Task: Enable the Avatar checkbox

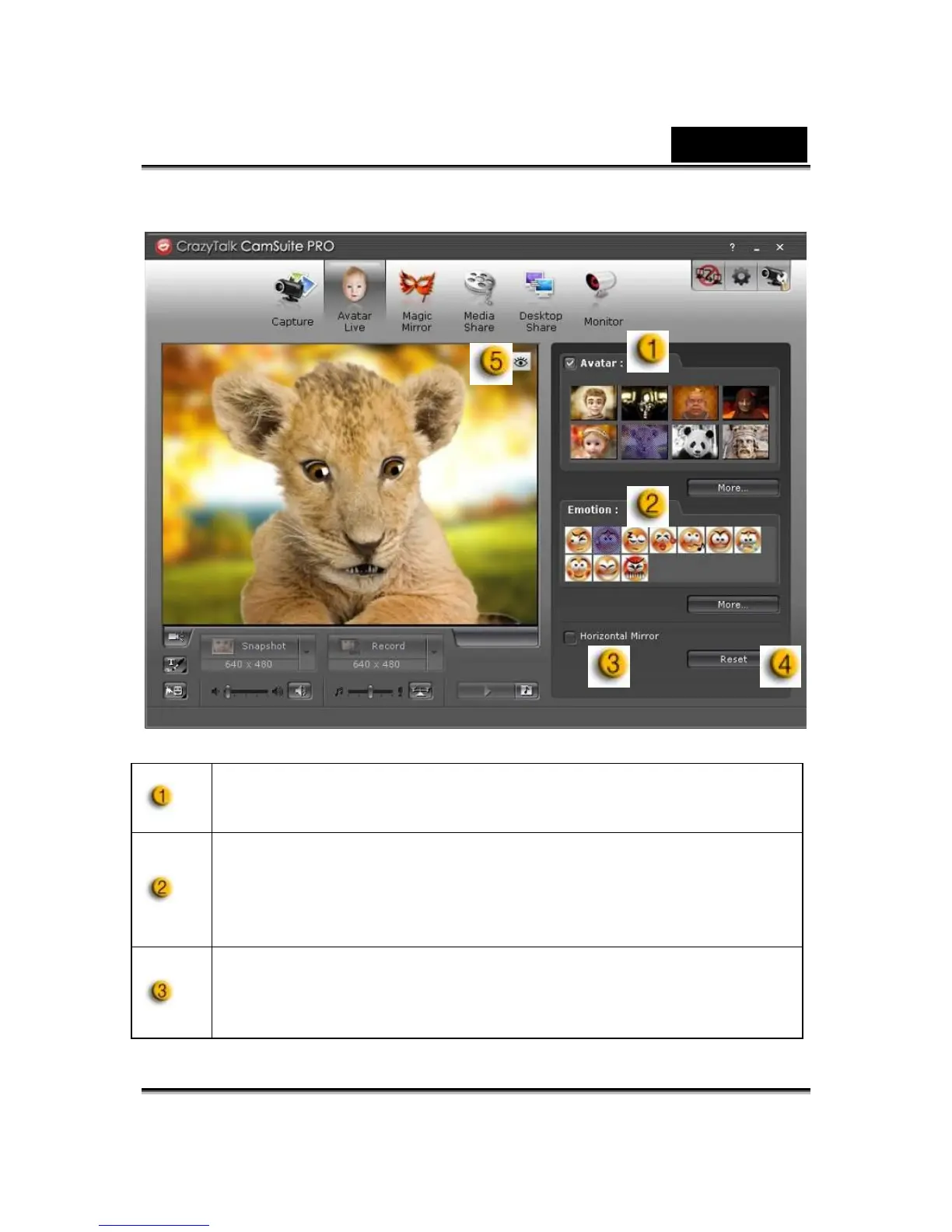Action: [570, 363]
